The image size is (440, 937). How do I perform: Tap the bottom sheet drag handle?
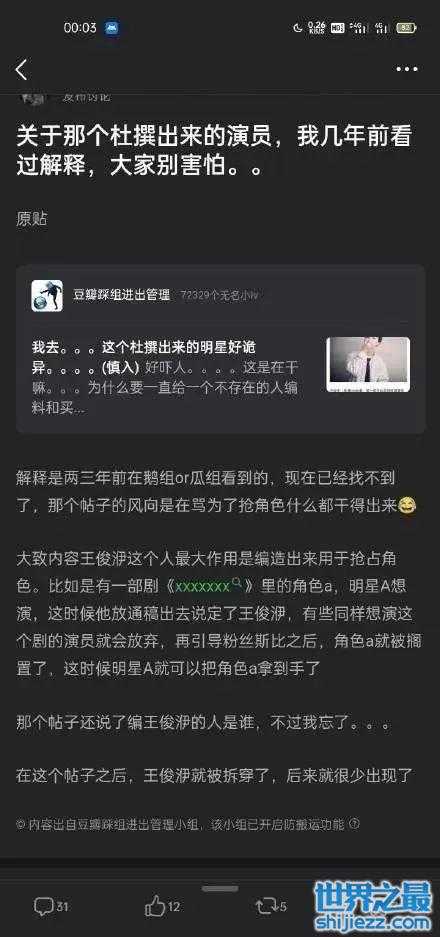[x=220, y=889]
